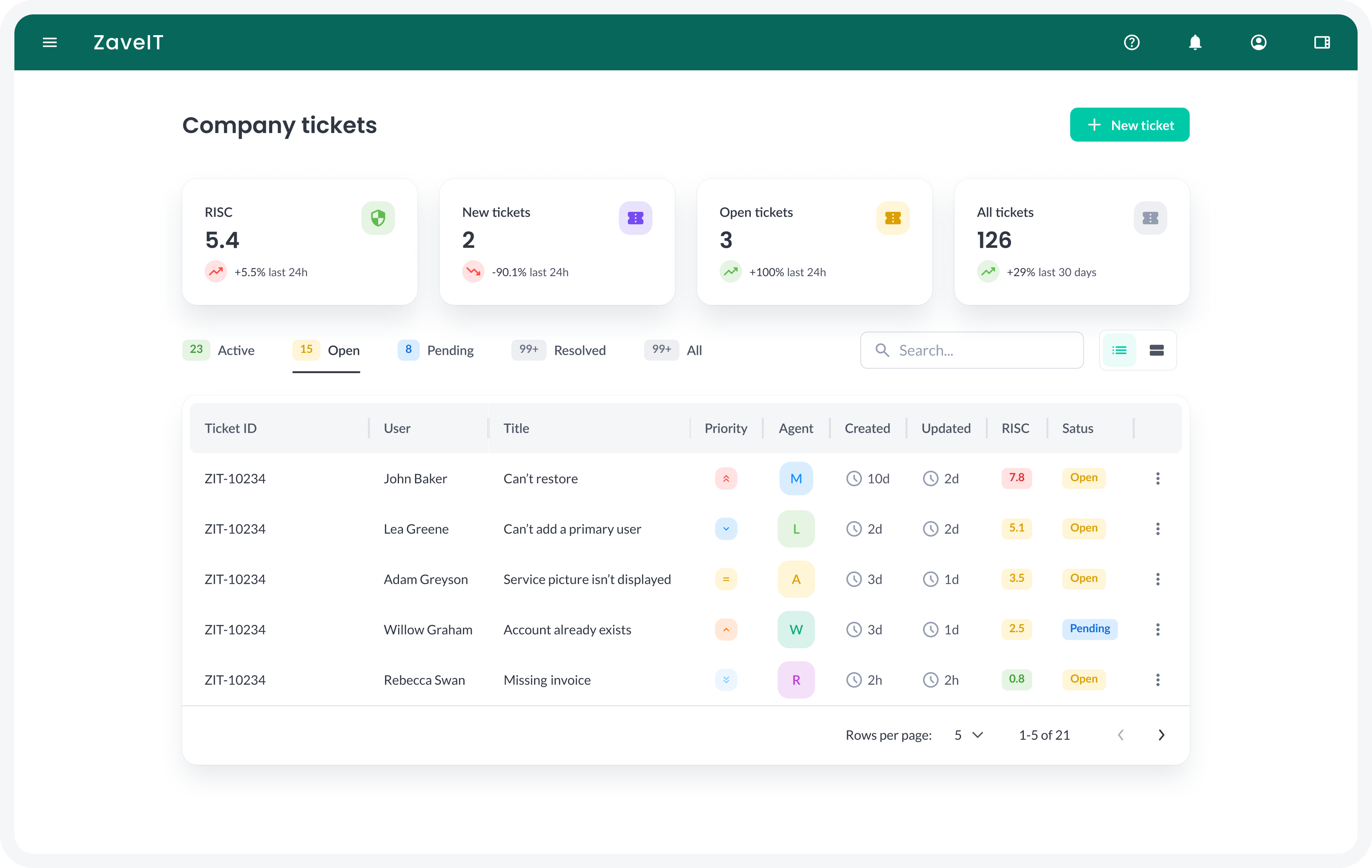Switch to the Resolved tab

tap(580, 350)
